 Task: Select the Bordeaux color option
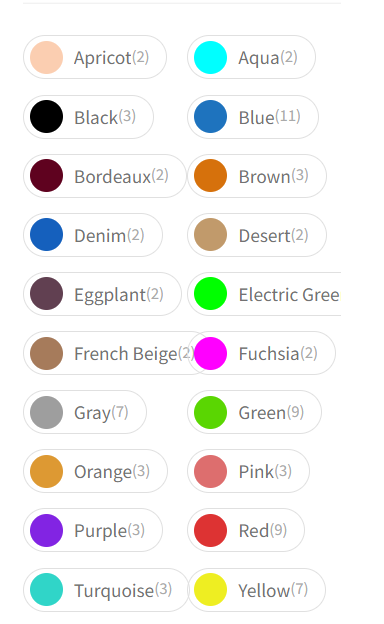coord(105,176)
